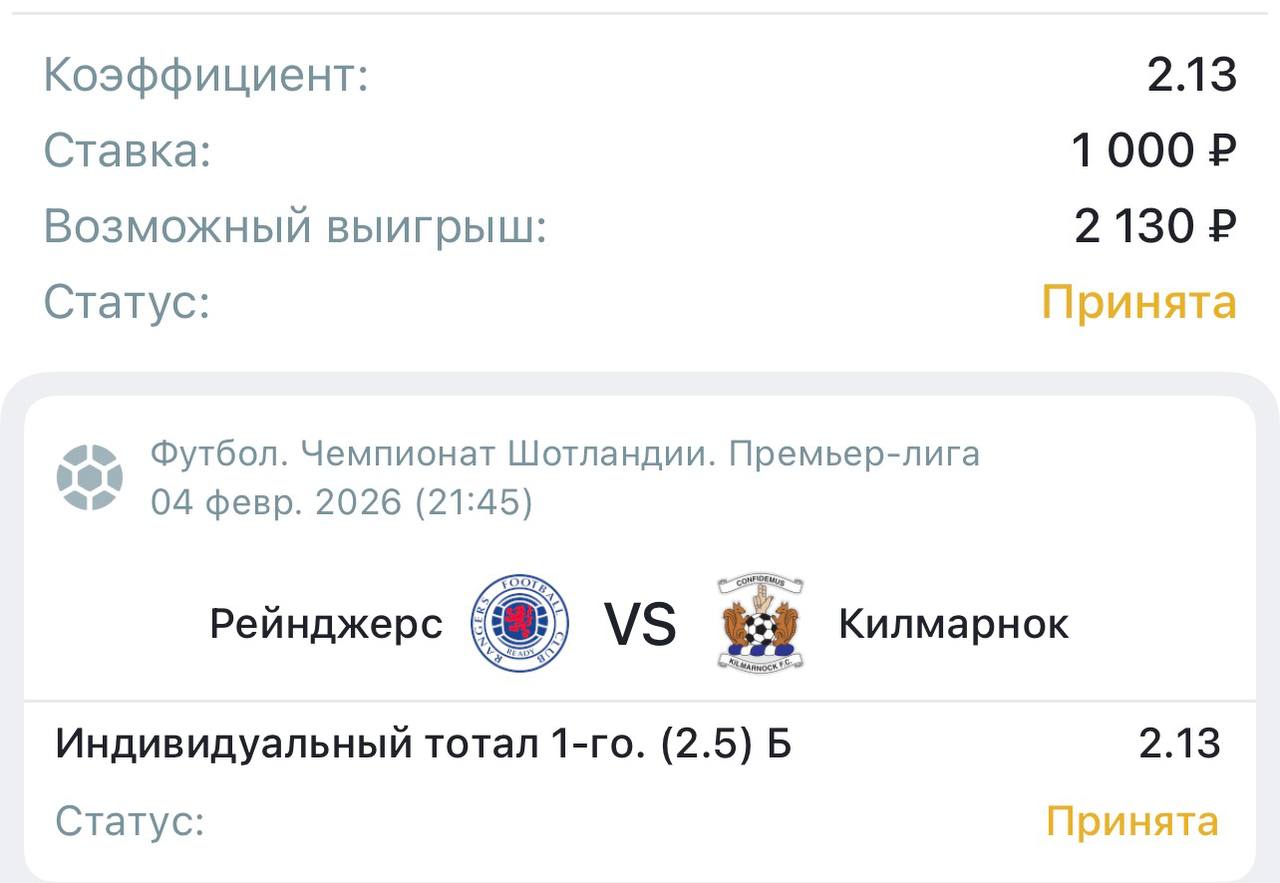
Task: Click the Rangers club crest
Action: click(520, 623)
